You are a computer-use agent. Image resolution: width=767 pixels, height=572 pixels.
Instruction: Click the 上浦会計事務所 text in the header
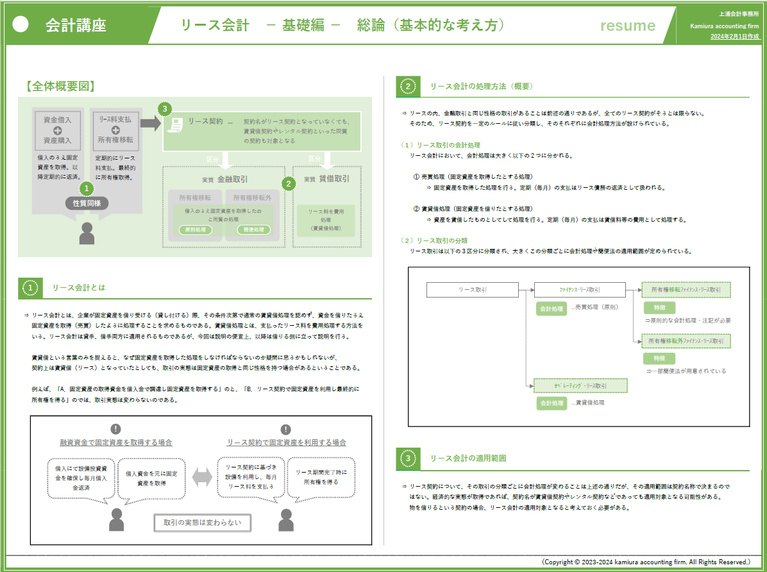coord(739,14)
